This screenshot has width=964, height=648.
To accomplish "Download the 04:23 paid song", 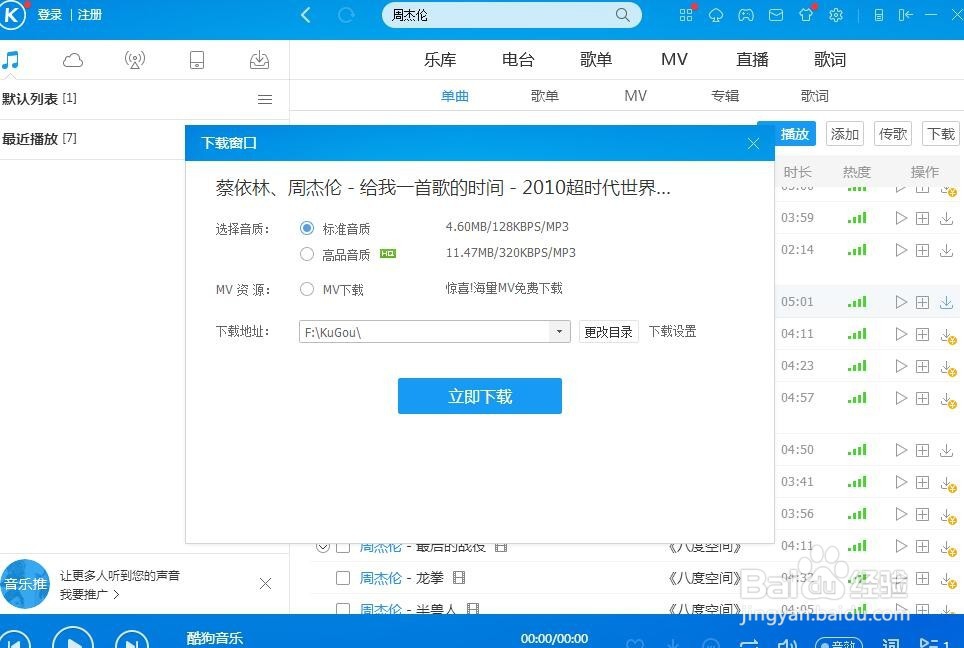I will point(947,367).
